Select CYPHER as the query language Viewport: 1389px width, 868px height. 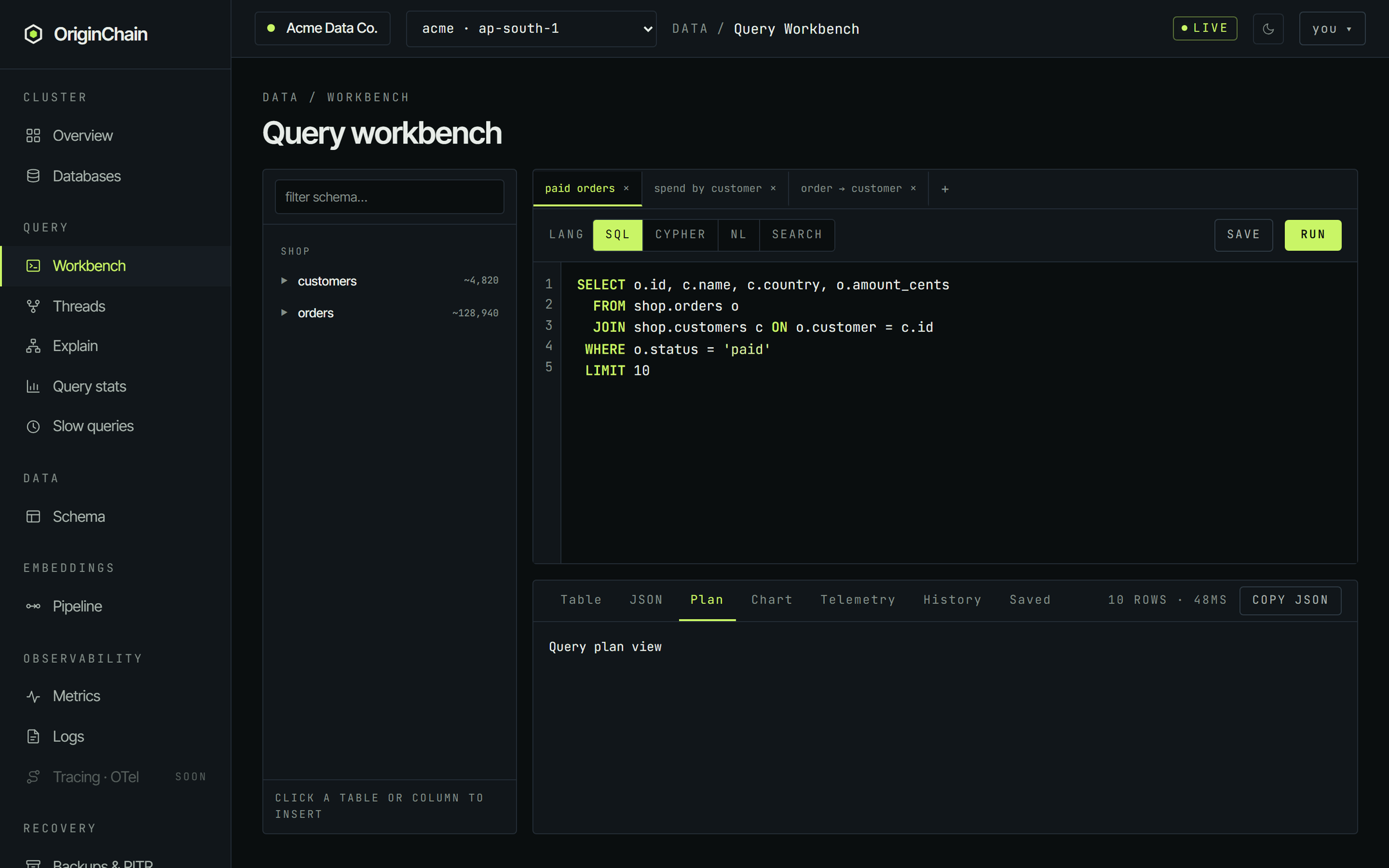680,235
